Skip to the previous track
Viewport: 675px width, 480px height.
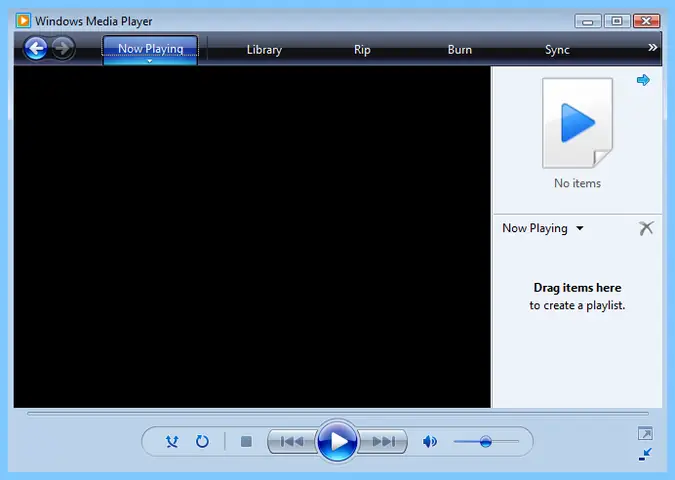point(292,441)
